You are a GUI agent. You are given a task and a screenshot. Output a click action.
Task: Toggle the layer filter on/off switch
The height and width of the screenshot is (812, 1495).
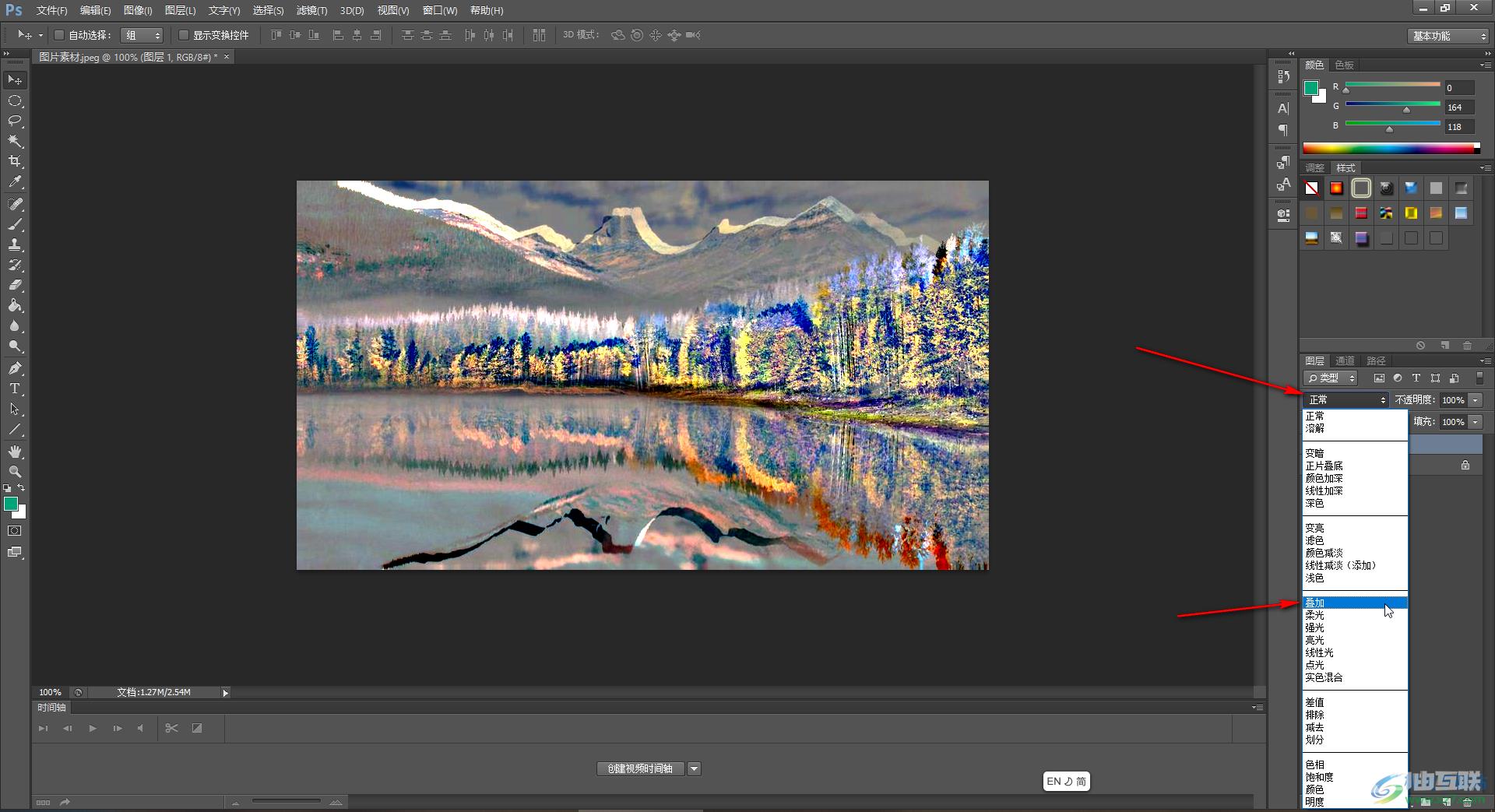(1479, 378)
